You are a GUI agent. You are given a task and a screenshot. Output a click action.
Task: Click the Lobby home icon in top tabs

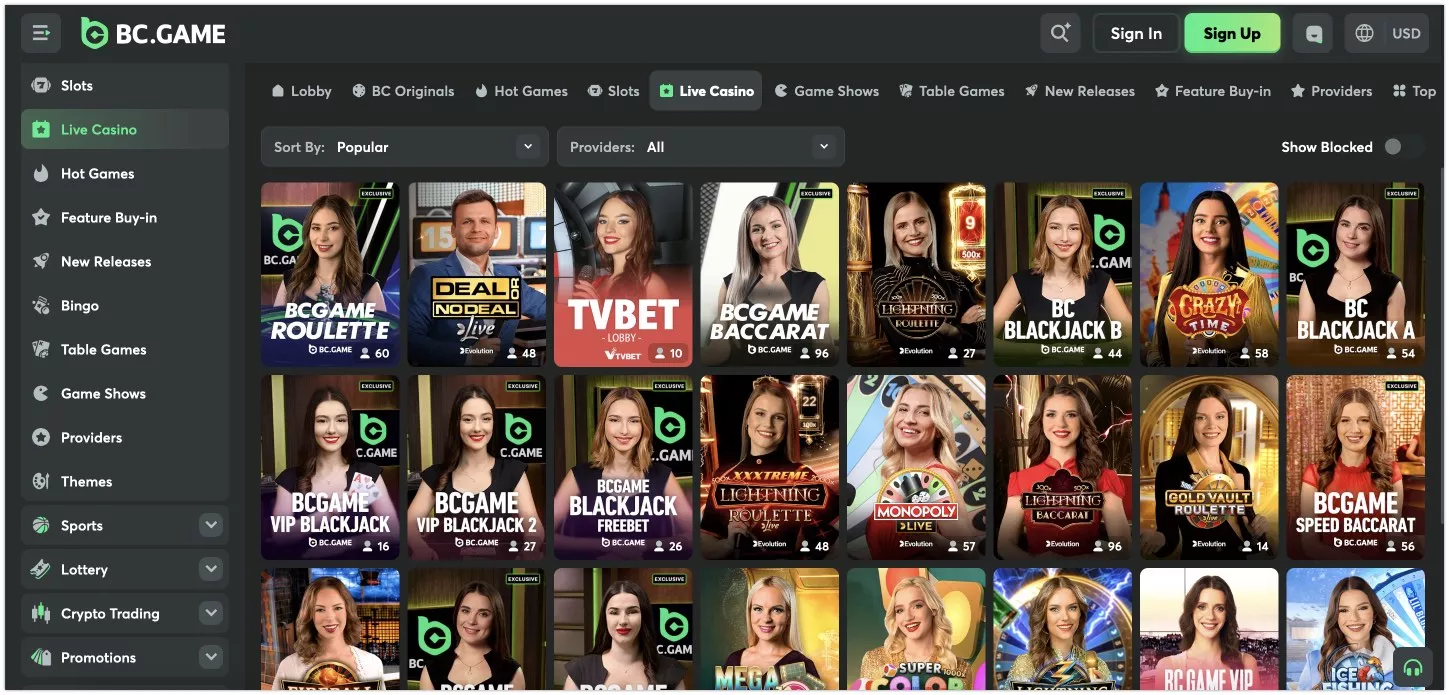pyautogui.click(x=278, y=91)
